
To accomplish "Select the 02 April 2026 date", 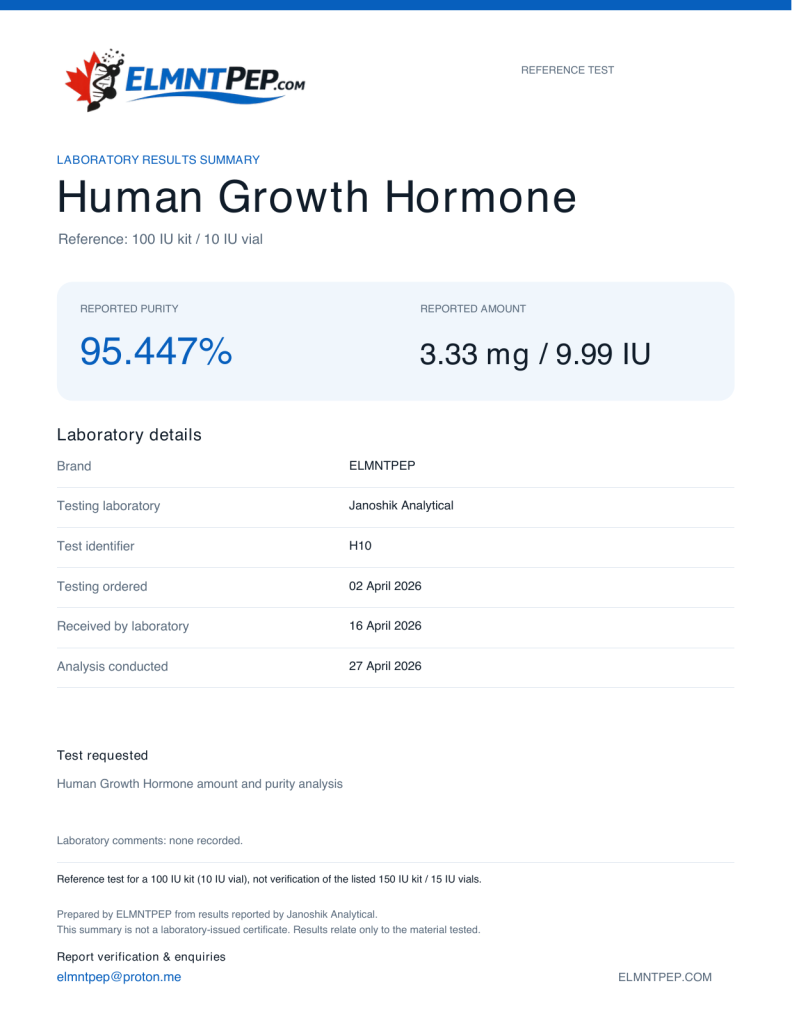I will click(x=385, y=586).
